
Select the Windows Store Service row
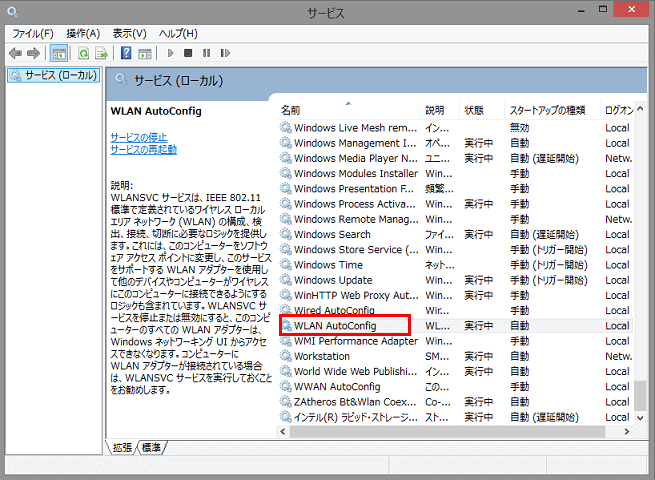[x=456, y=249]
